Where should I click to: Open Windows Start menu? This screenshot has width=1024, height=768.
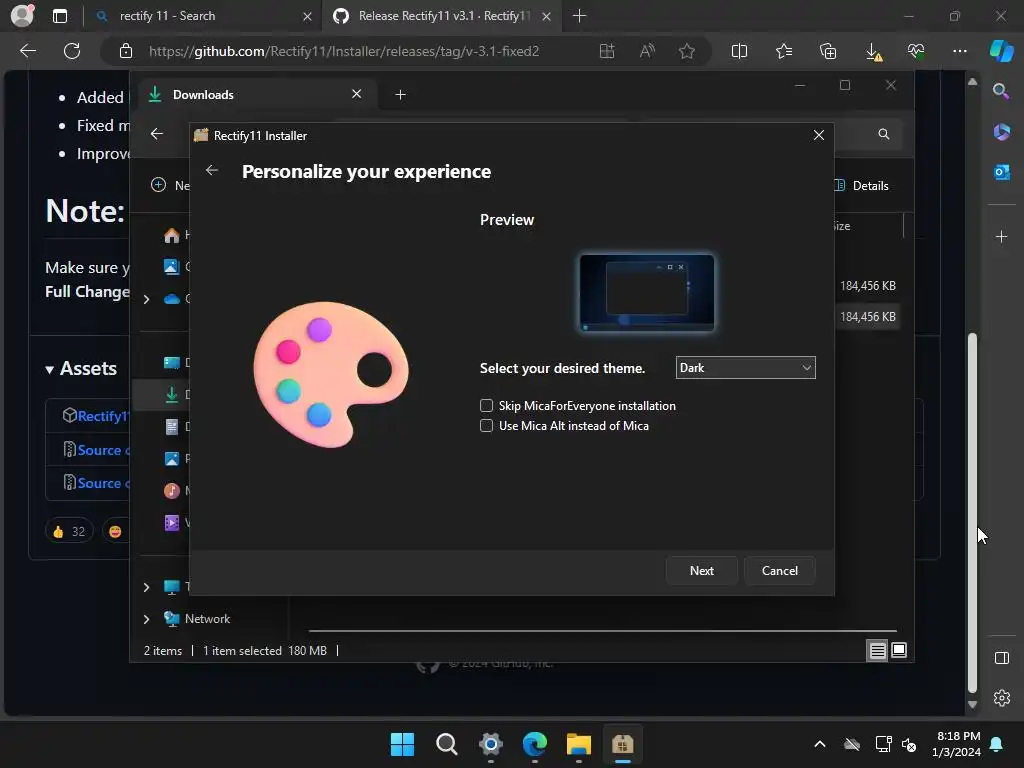click(402, 744)
